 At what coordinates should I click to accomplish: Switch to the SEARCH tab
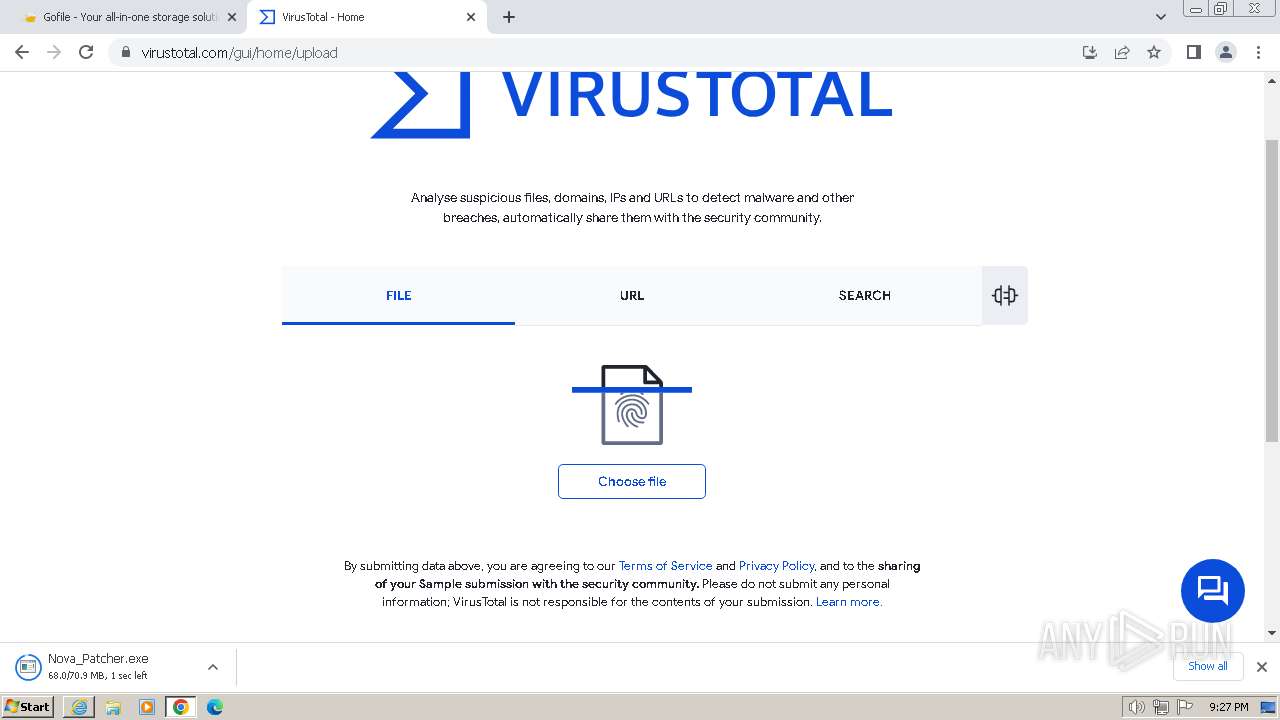(865, 295)
